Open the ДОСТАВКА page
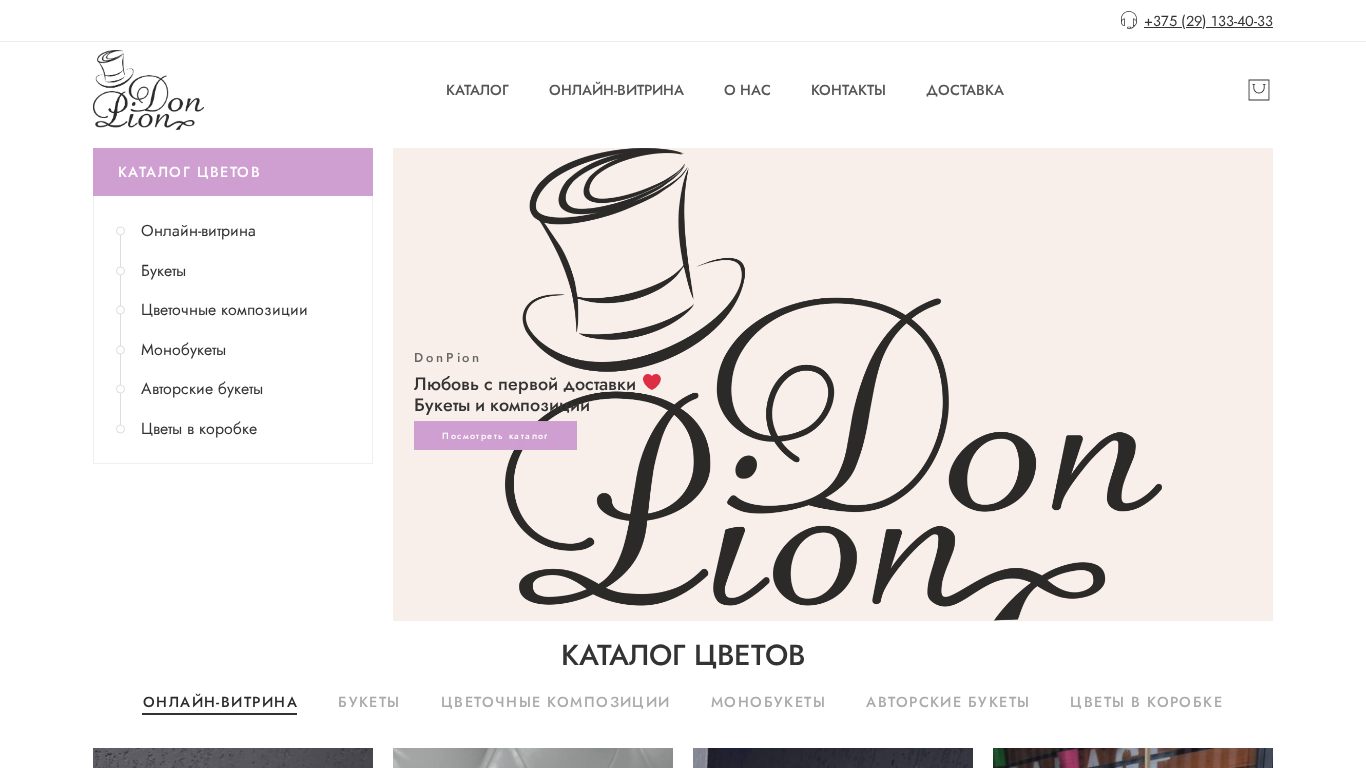Viewport: 1366px width, 768px height. click(x=965, y=90)
